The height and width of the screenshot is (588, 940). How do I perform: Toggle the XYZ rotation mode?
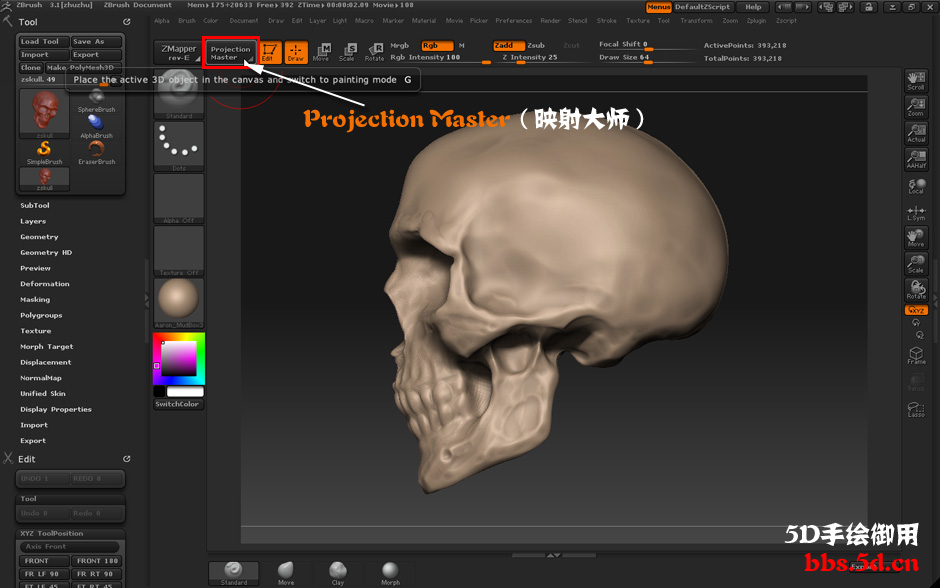coord(916,310)
